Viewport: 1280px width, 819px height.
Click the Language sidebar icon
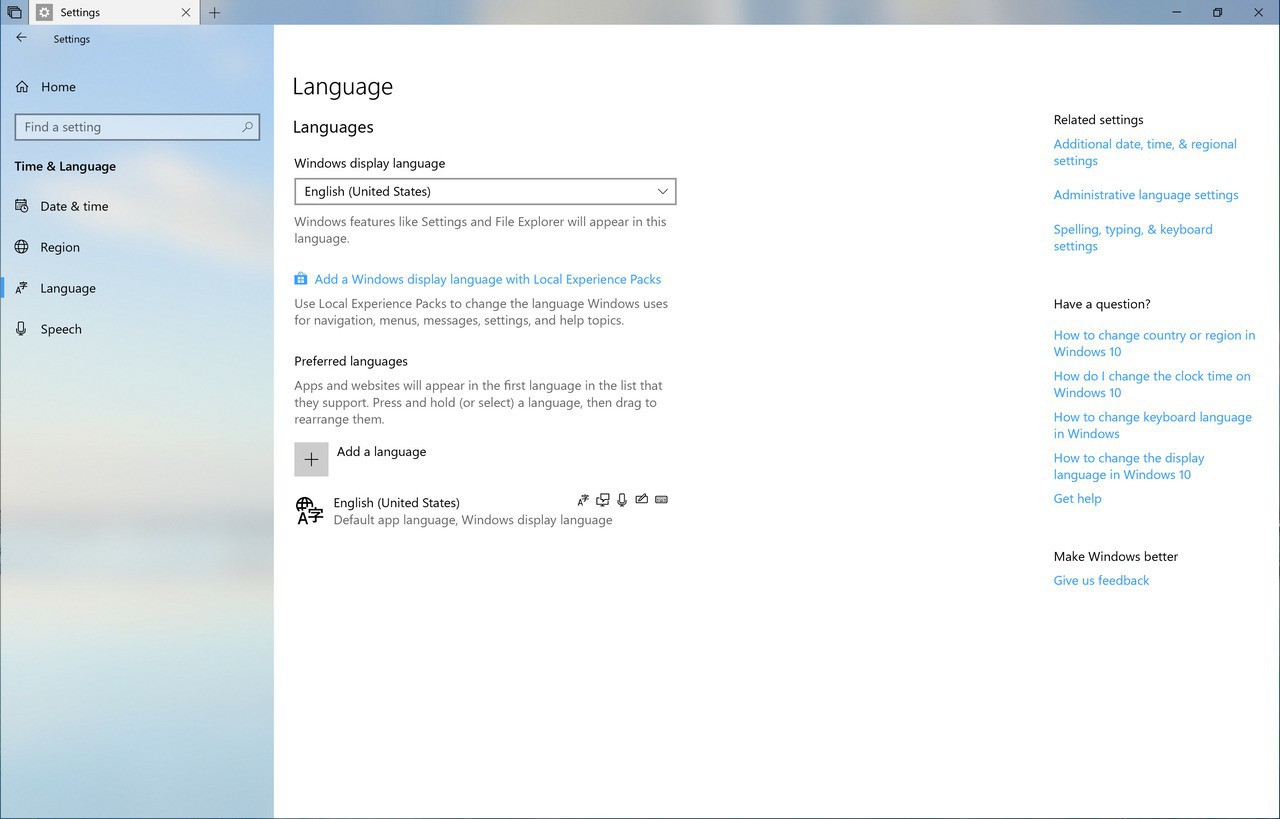pos(22,288)
